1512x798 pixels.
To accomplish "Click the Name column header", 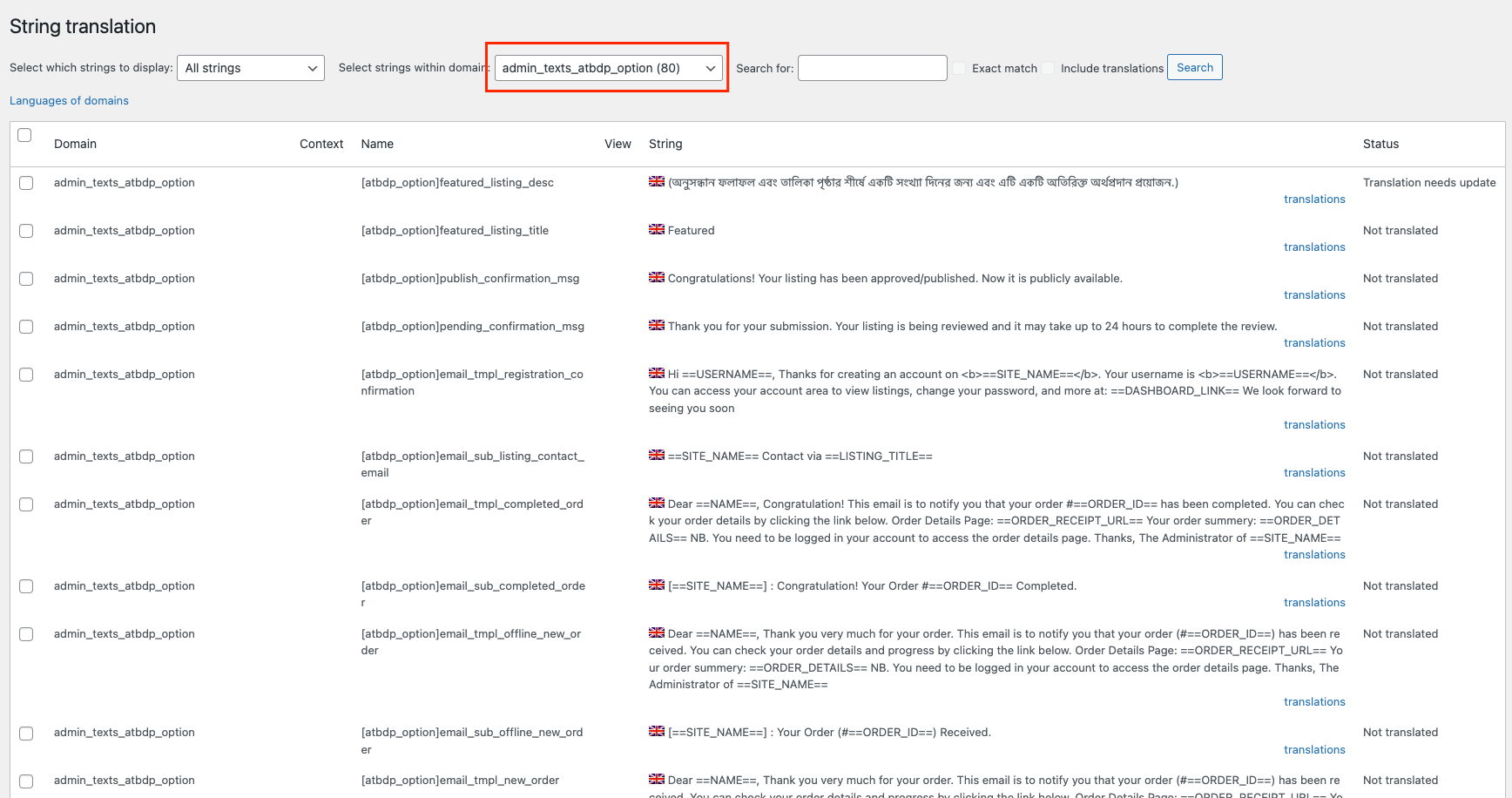I will 377,144.
